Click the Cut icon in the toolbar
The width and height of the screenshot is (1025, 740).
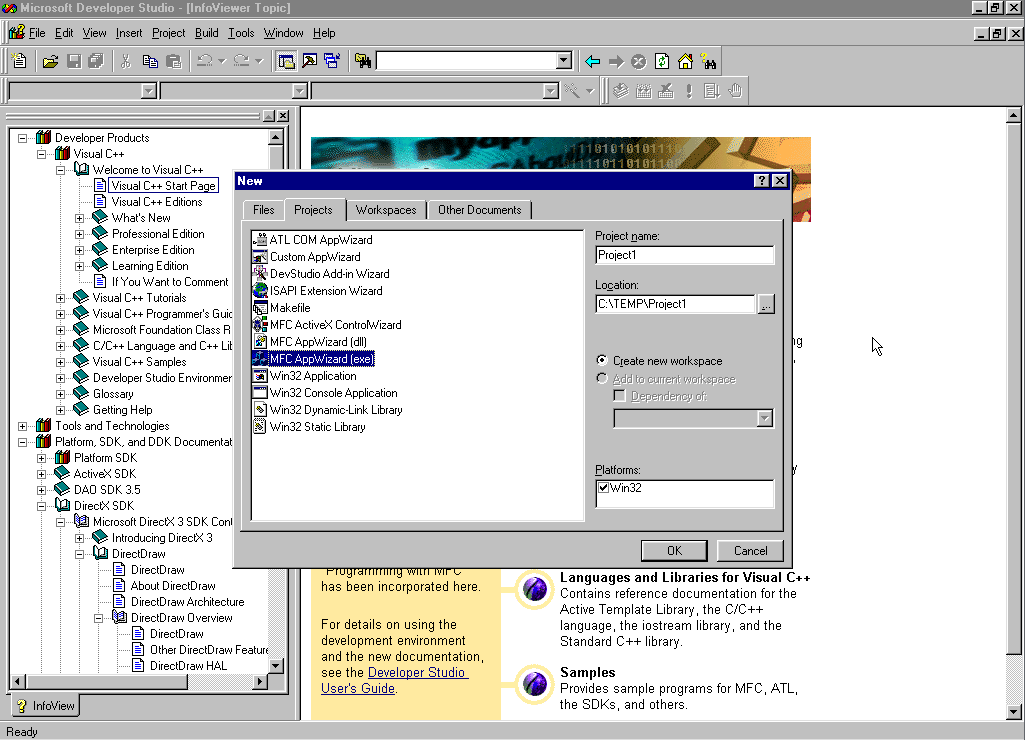tap(127, 61)
